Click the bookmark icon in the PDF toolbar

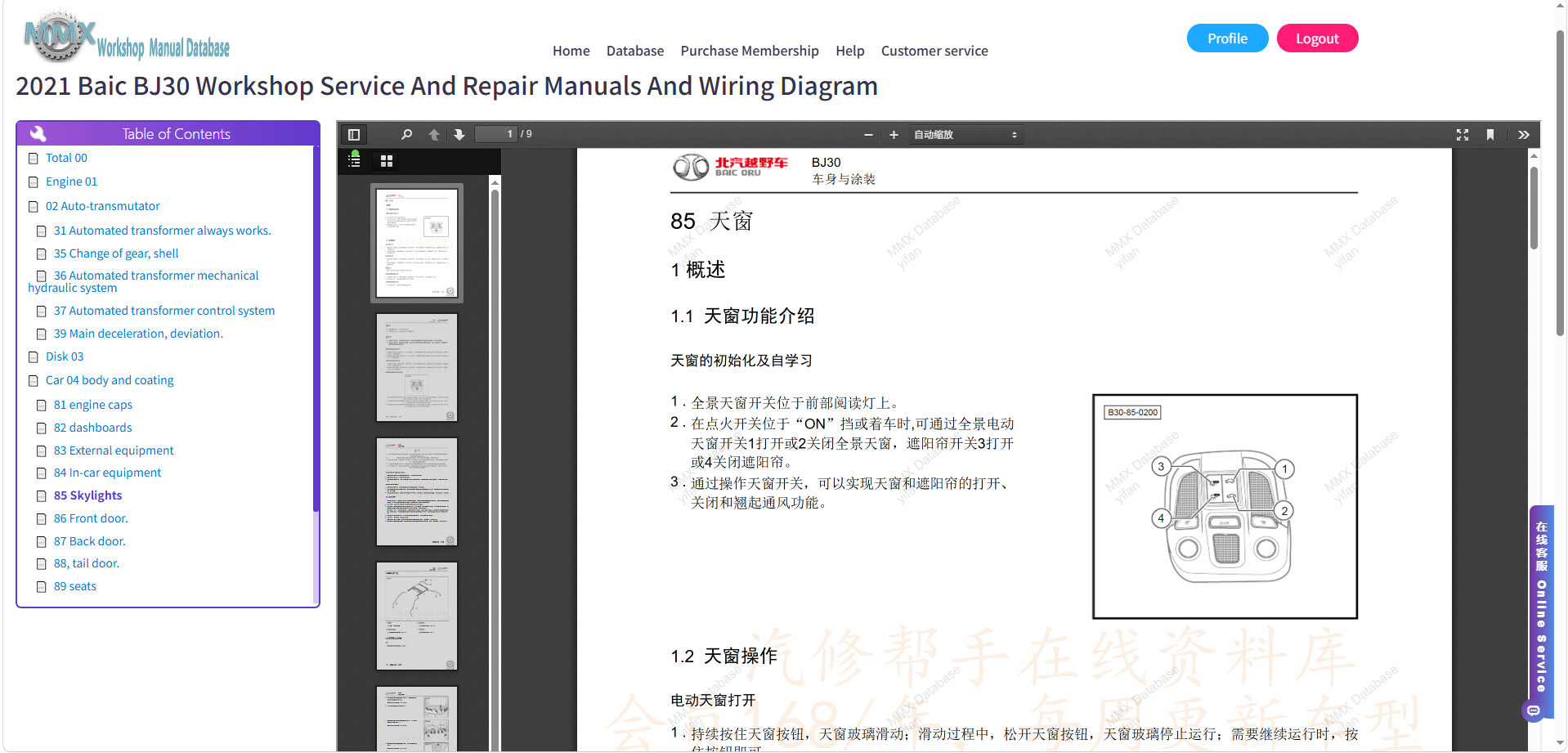coord(1490,135)
